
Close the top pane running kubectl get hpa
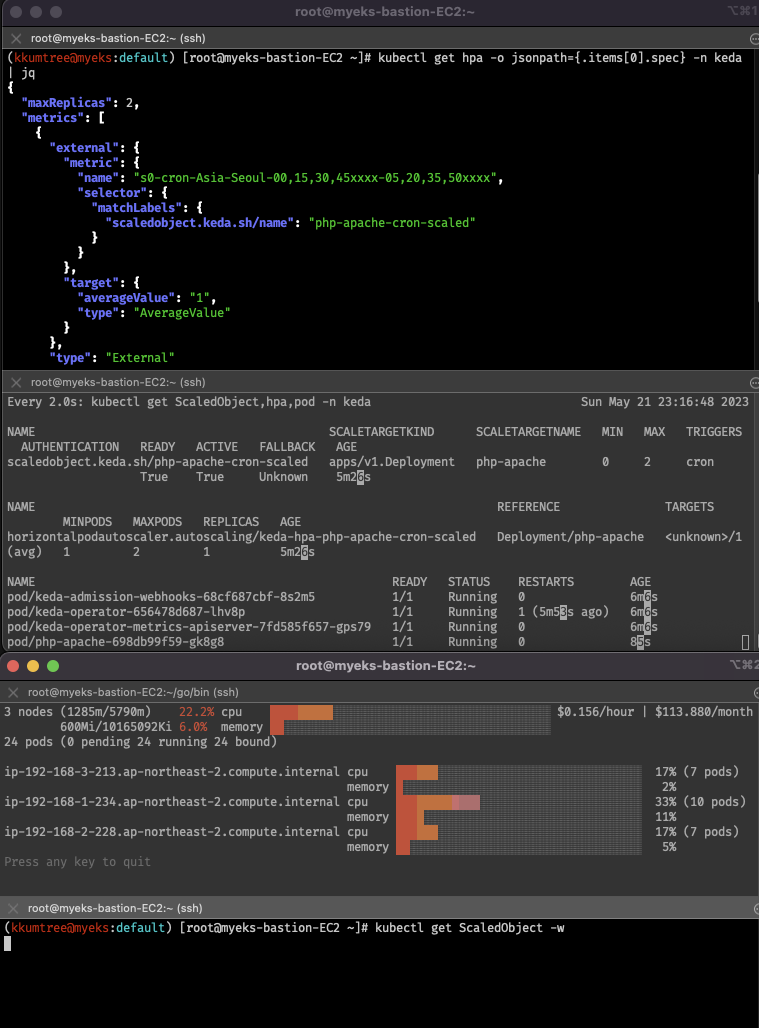[x=16, y=38]
